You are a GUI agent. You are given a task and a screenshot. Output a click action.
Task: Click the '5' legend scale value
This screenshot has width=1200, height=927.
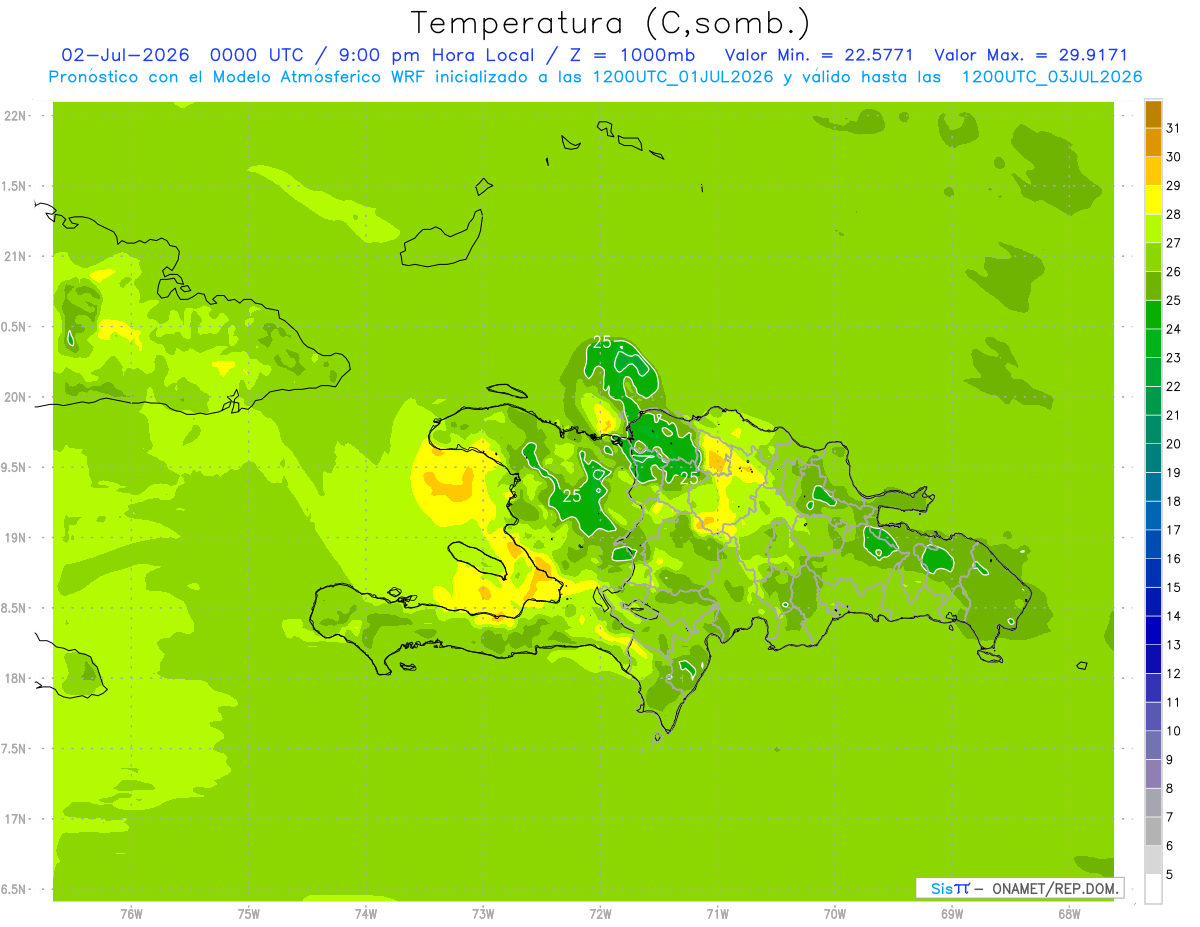[x=1169, y=875]
